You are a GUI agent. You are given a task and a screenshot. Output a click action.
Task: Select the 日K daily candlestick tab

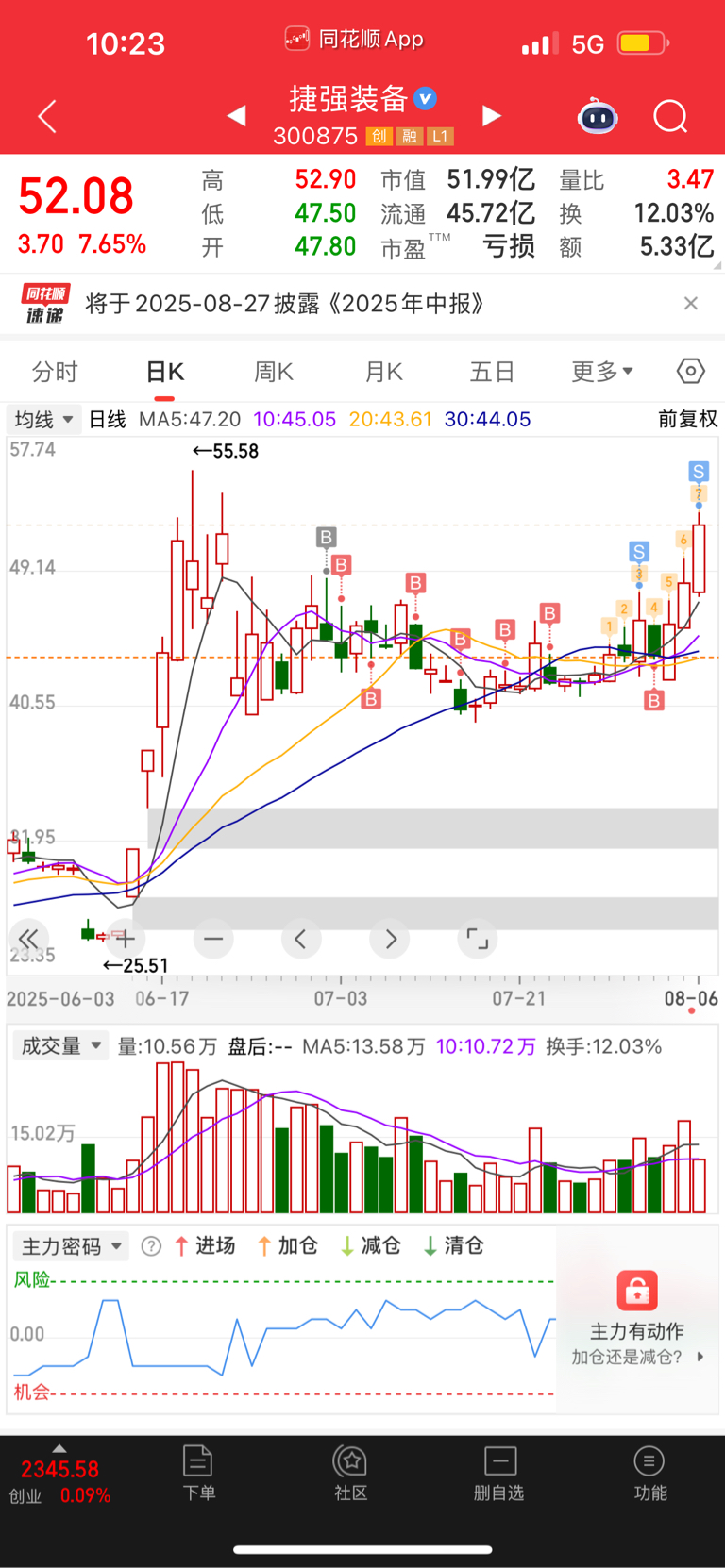(164, 372)
